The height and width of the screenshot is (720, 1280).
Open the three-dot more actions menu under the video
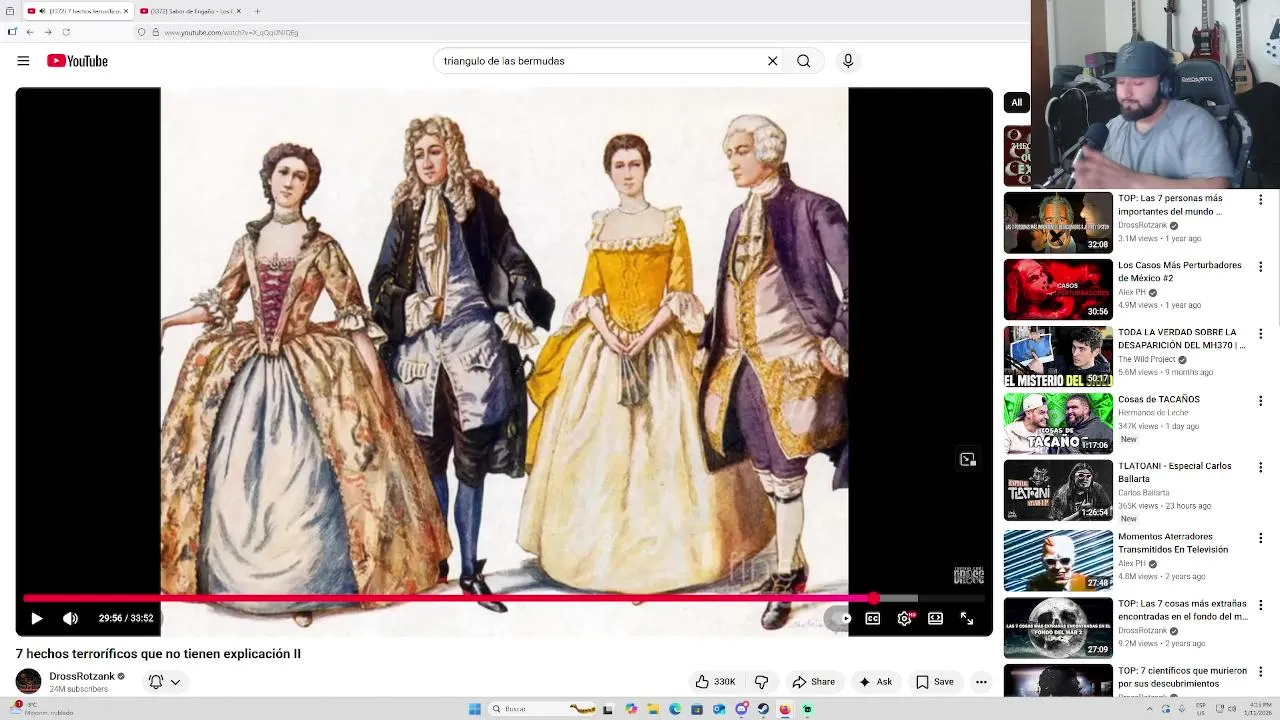point(981,681)
